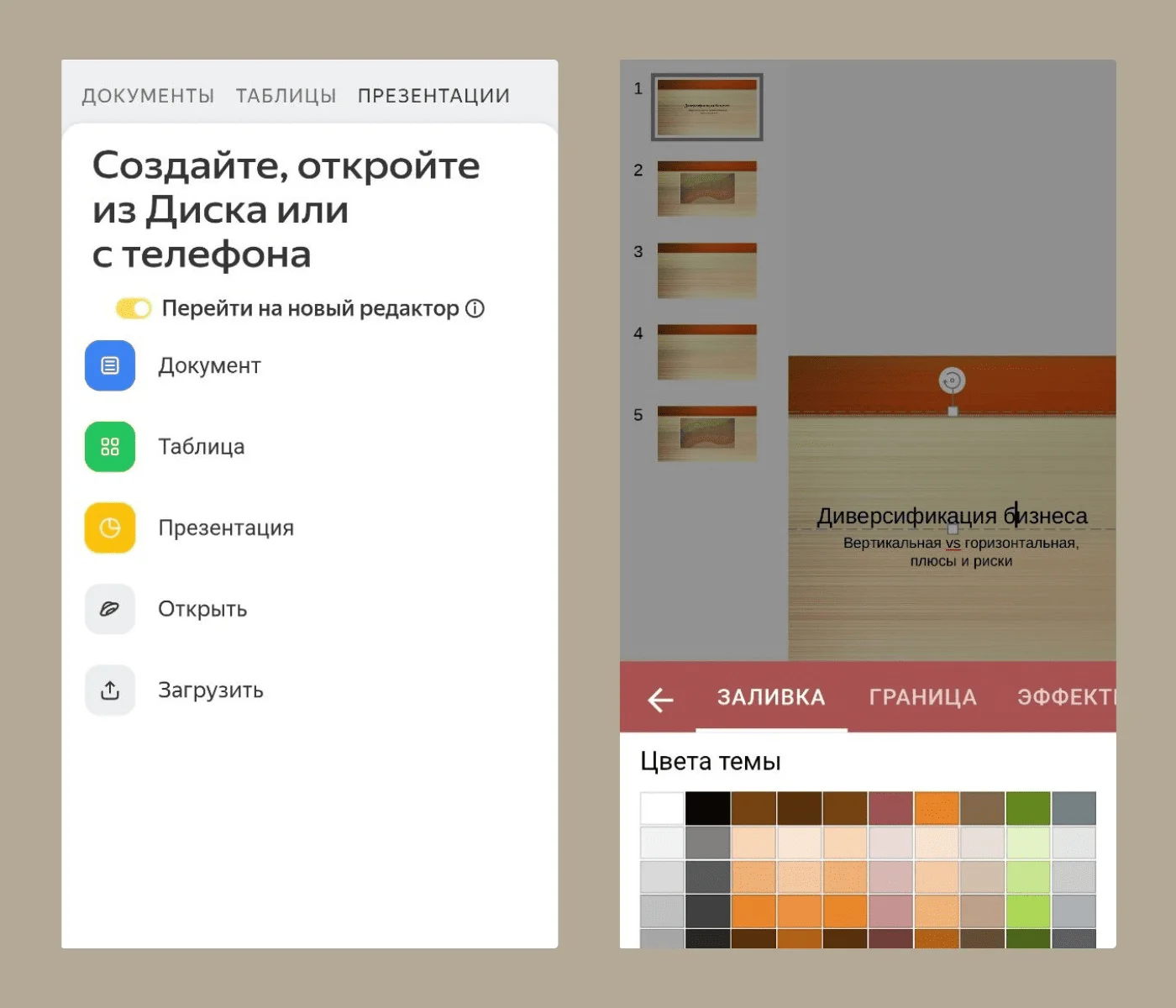Open the ЭФФЕКТЫ tab

tap(1067, 697)
